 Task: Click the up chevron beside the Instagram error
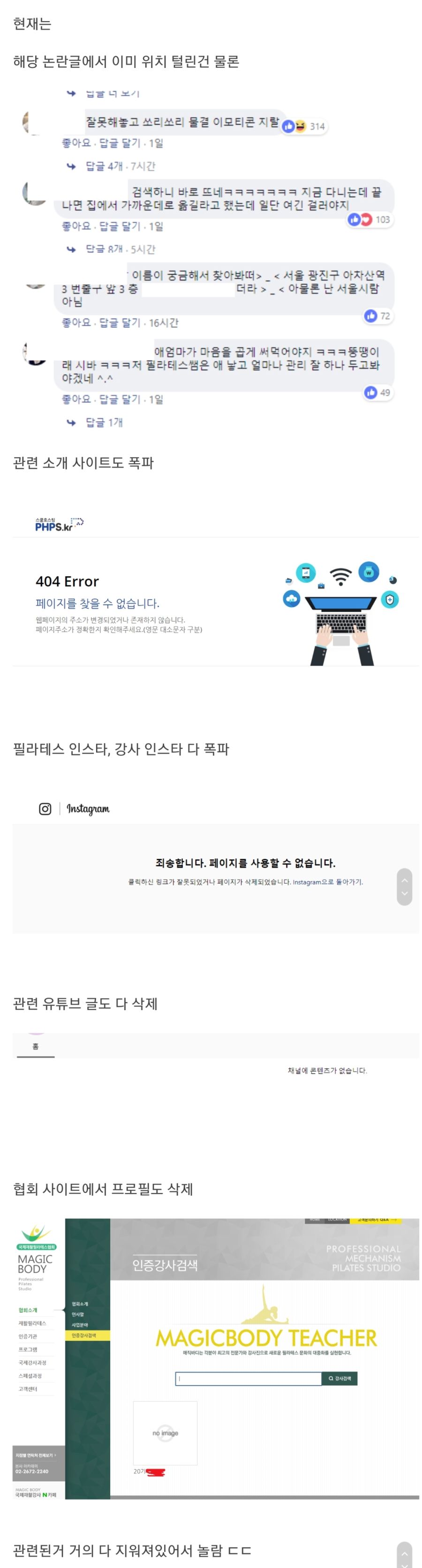(x=404, y=880)
